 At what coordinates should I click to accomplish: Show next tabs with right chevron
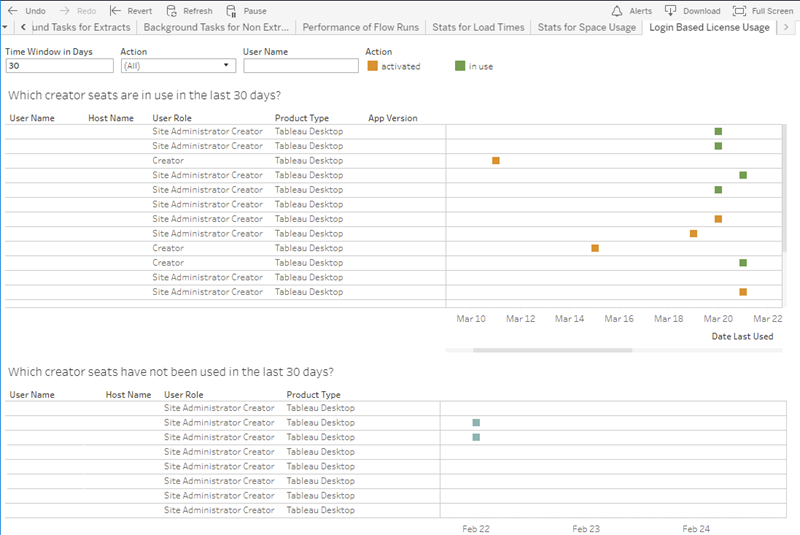pyautogui.click(x=786, y=27)
